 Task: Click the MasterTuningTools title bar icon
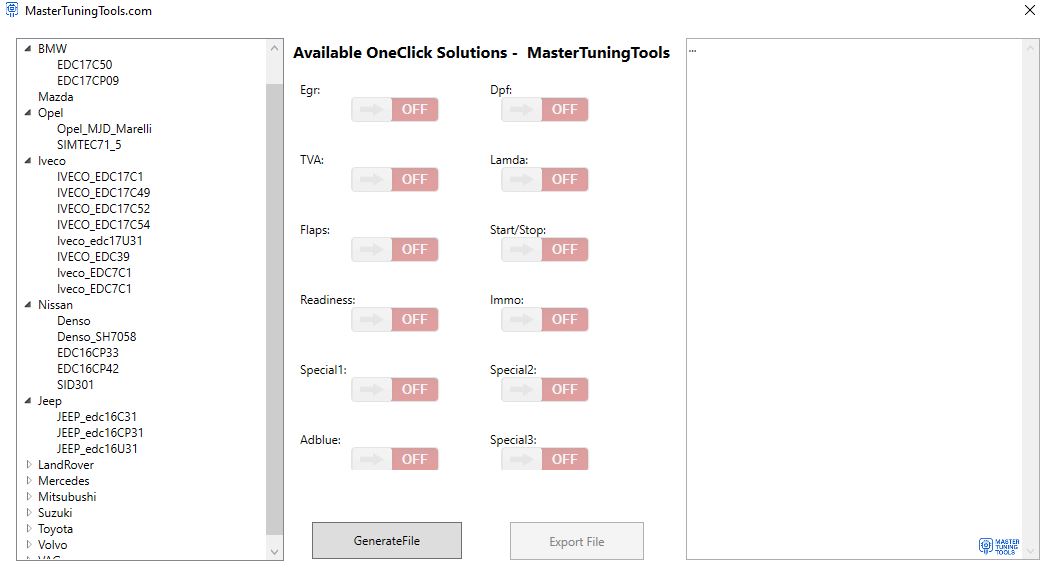coord(12,11)
